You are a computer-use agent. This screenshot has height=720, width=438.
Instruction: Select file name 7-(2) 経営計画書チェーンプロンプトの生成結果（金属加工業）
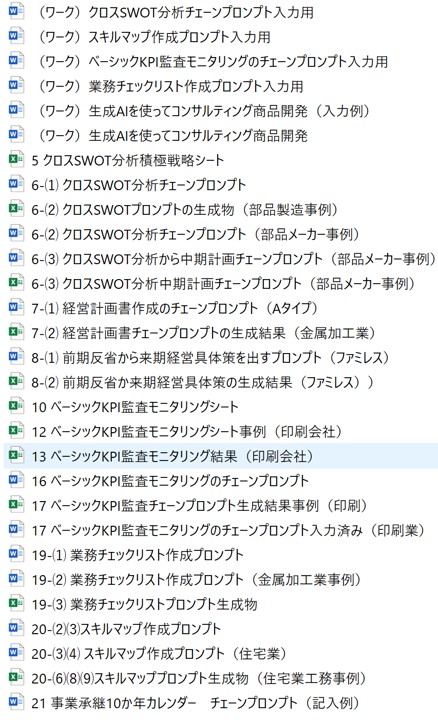coord(203,333)
